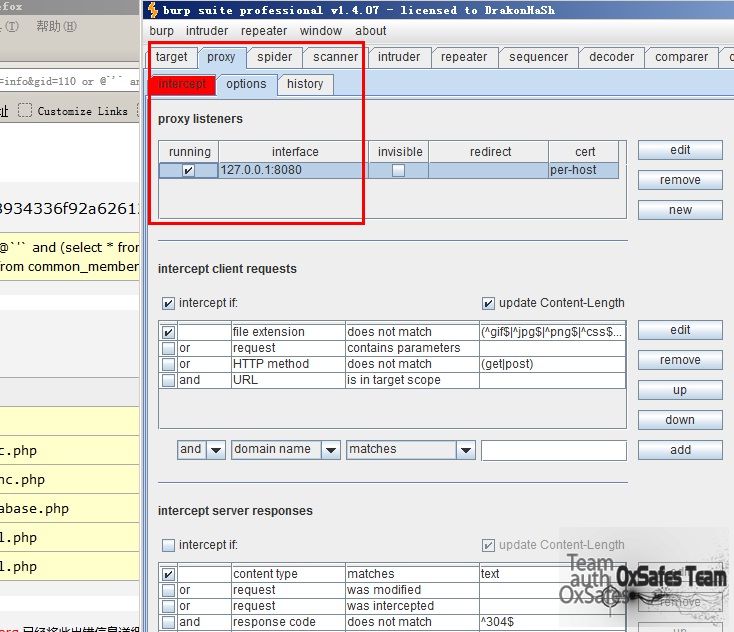Move selected client rule up
Image resolution: width=734 pixels, height=632 pixels.
(x=680, y=390)
